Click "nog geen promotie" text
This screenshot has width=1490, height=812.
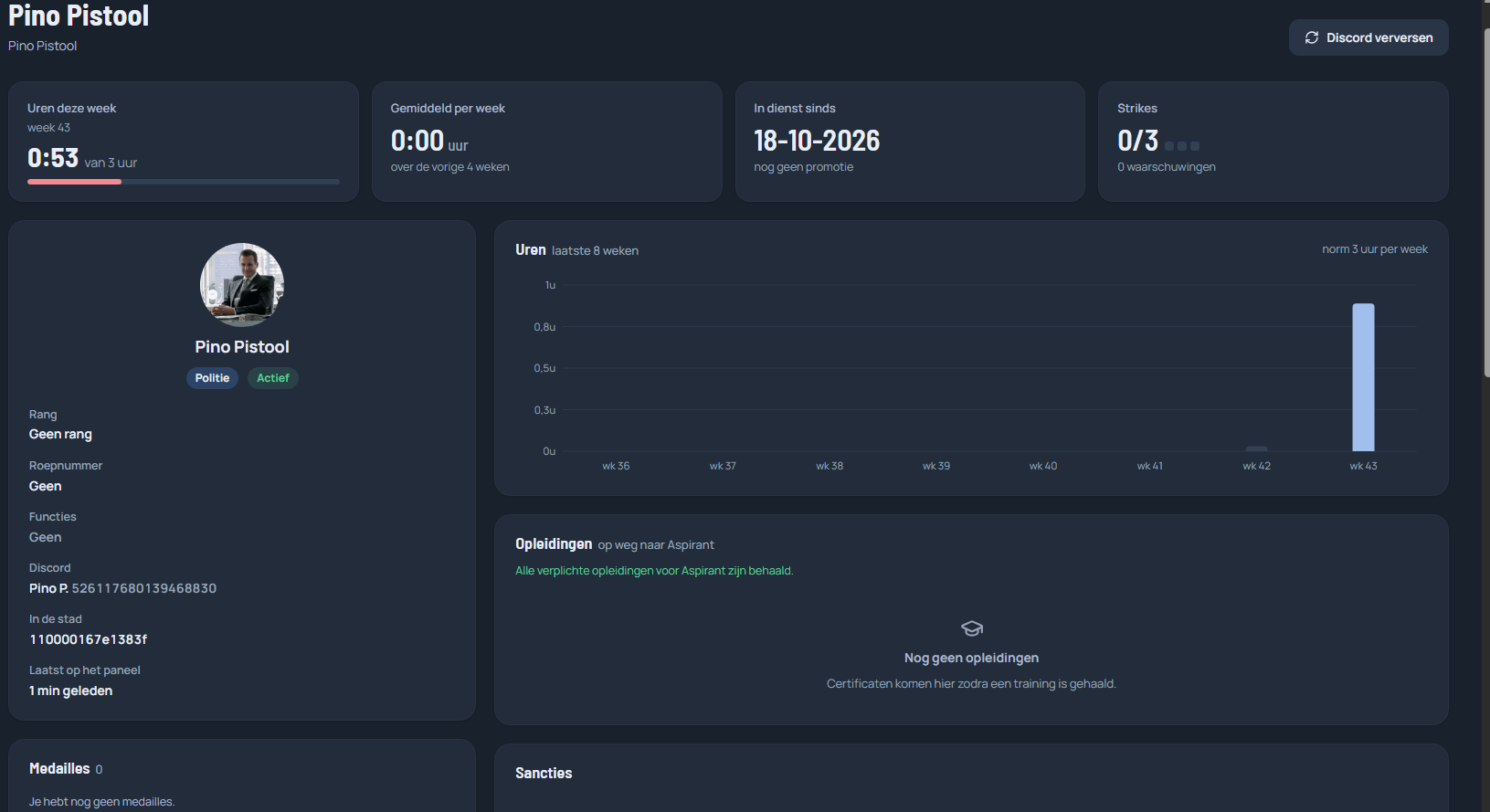click(804, 167)
